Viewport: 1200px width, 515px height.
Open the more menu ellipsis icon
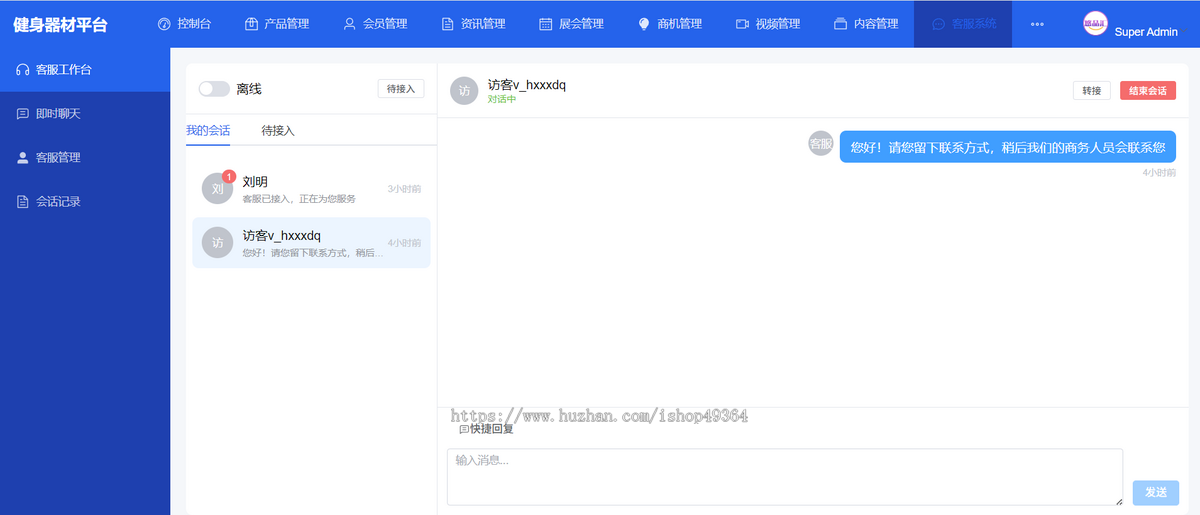(1037, 24)
